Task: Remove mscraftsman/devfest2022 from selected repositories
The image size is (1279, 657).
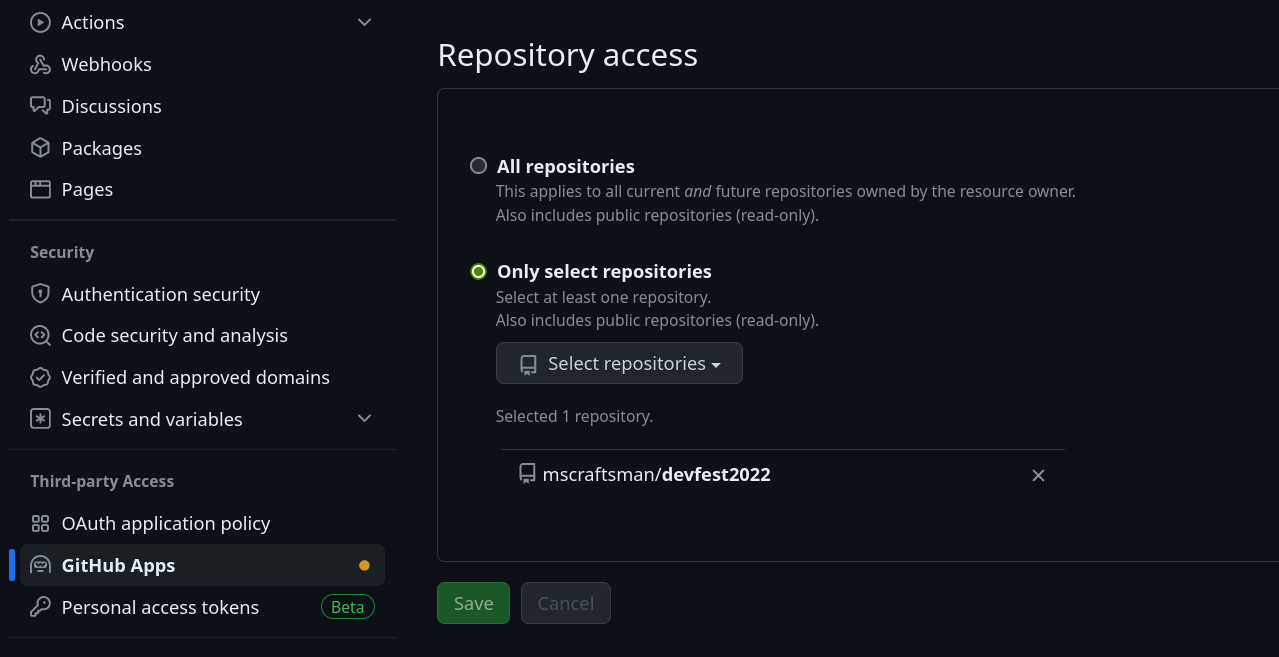Action: (x=1038, y=475)
